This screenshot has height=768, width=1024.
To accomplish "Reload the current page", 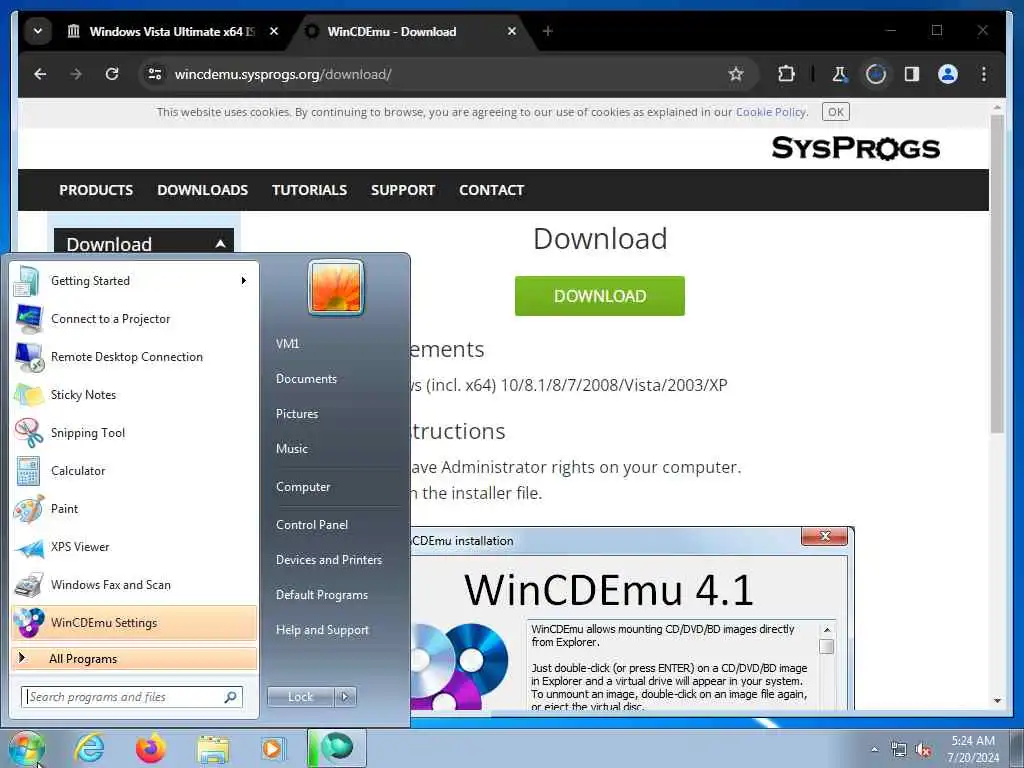I will tap(112, 74).
